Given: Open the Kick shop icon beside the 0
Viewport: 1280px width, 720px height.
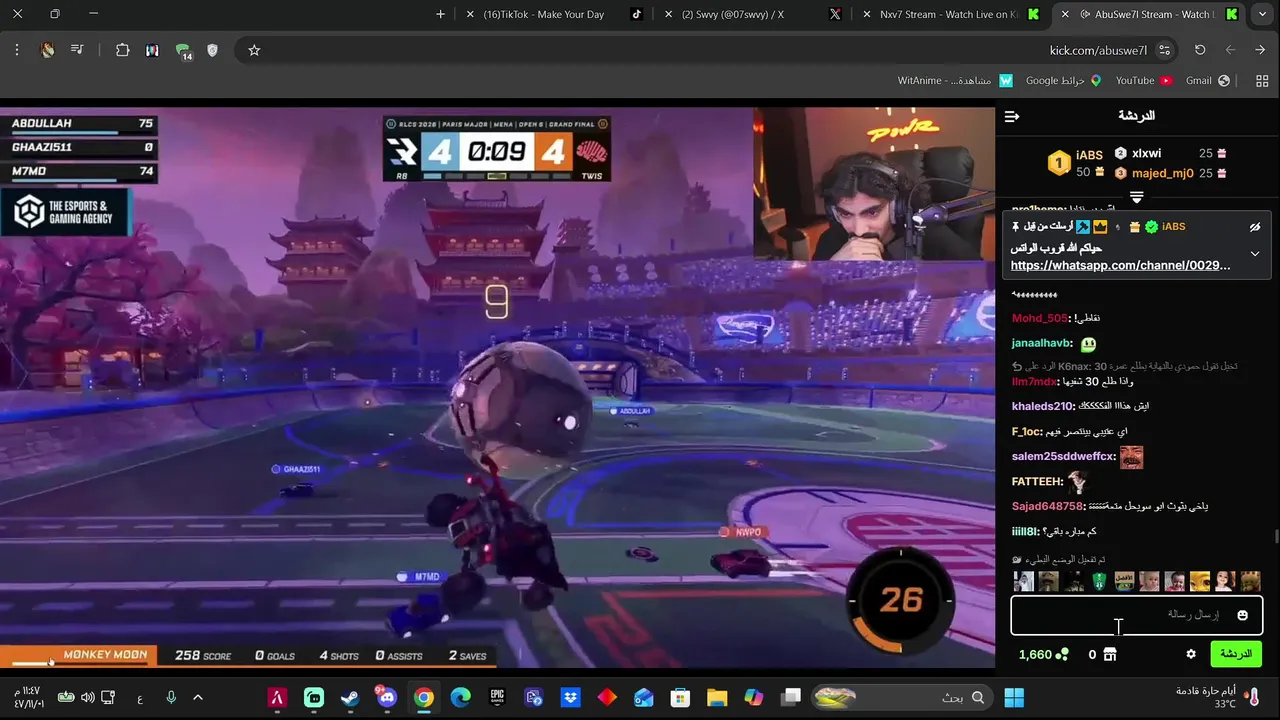Looking at the screenshot, I should pyautogui.click(x=1109, y=654).
